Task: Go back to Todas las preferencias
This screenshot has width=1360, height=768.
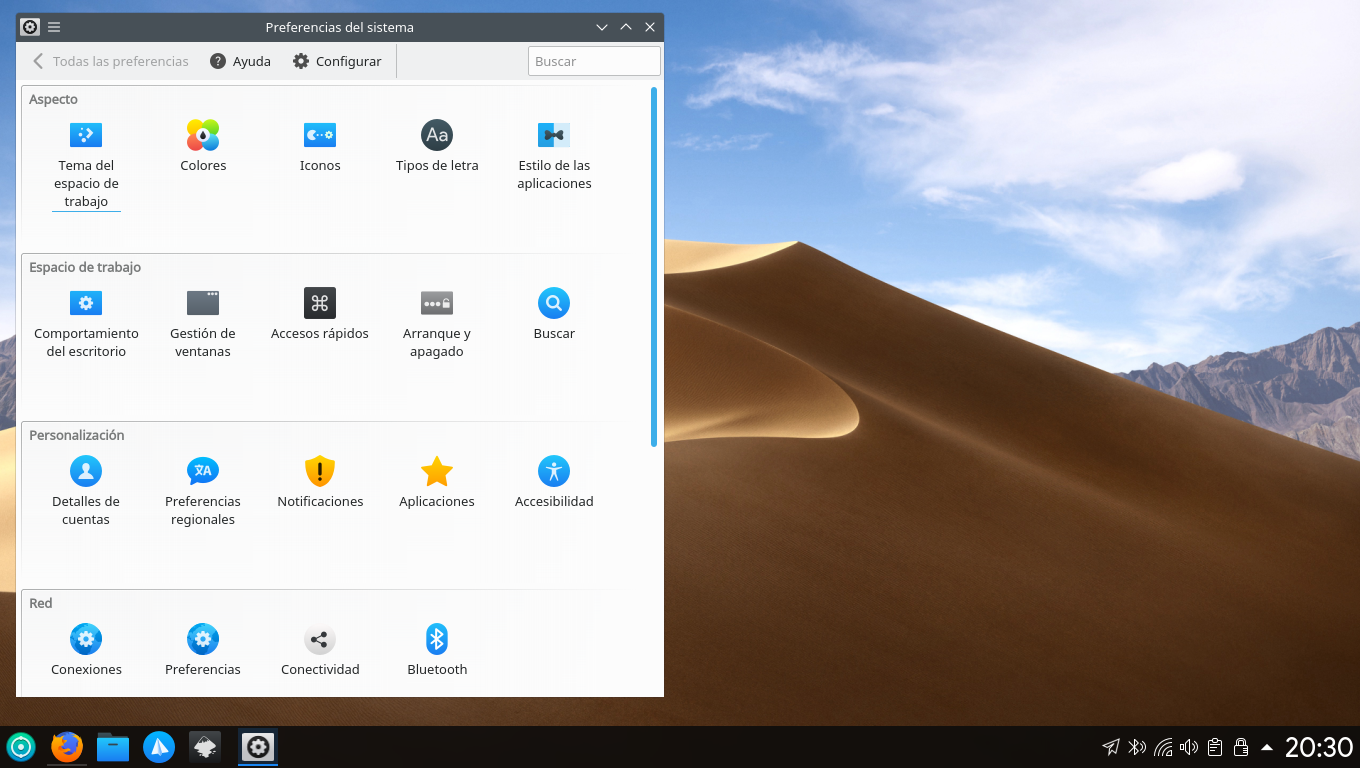Action: tap(110, 61)
